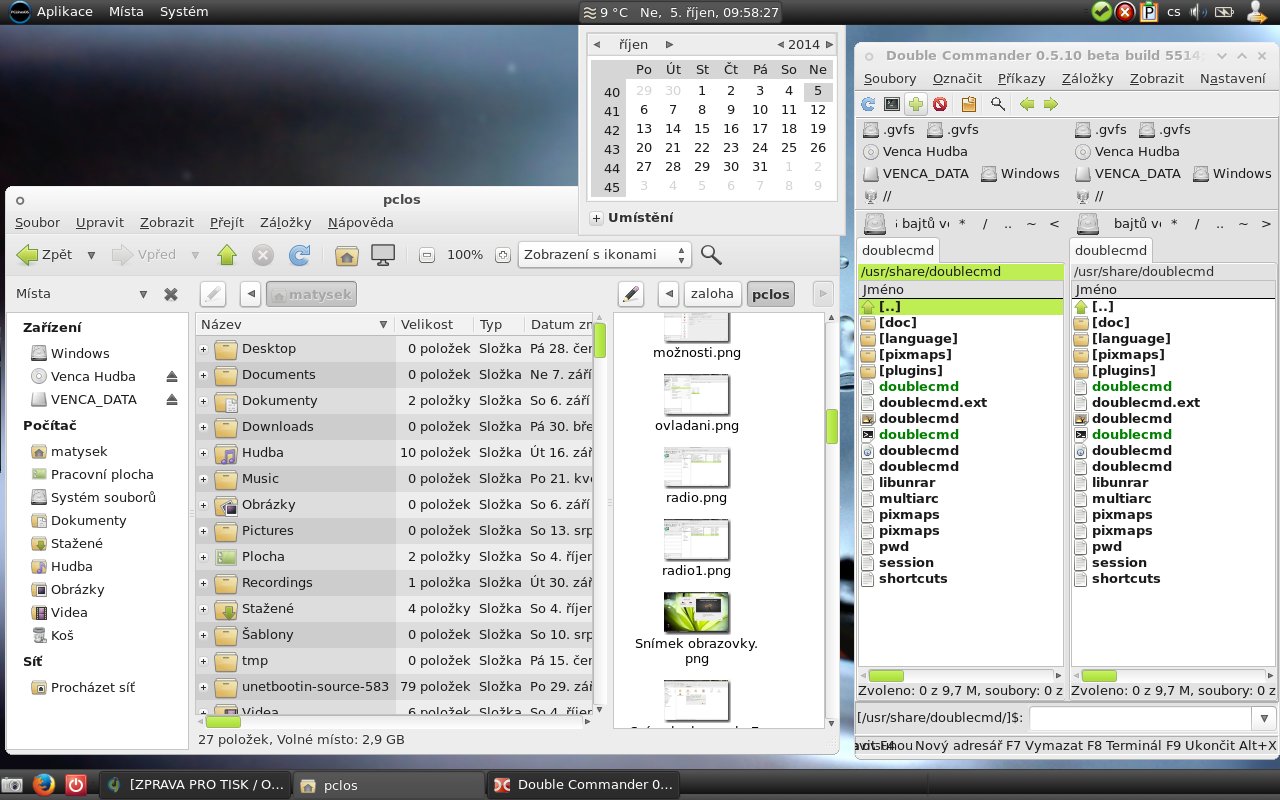Image resolution: width=1280 pixels, height=800 pixels.
Task: Click the edit-path pencil icon above right pane
Action: click(x=630, y=294)
